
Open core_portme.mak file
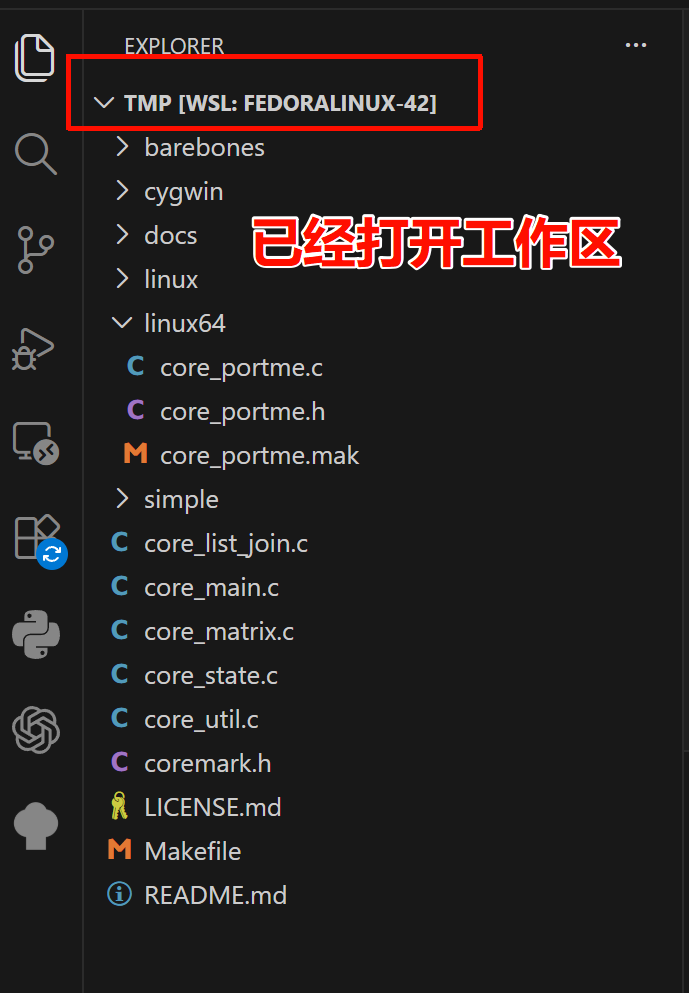[259, 455]
